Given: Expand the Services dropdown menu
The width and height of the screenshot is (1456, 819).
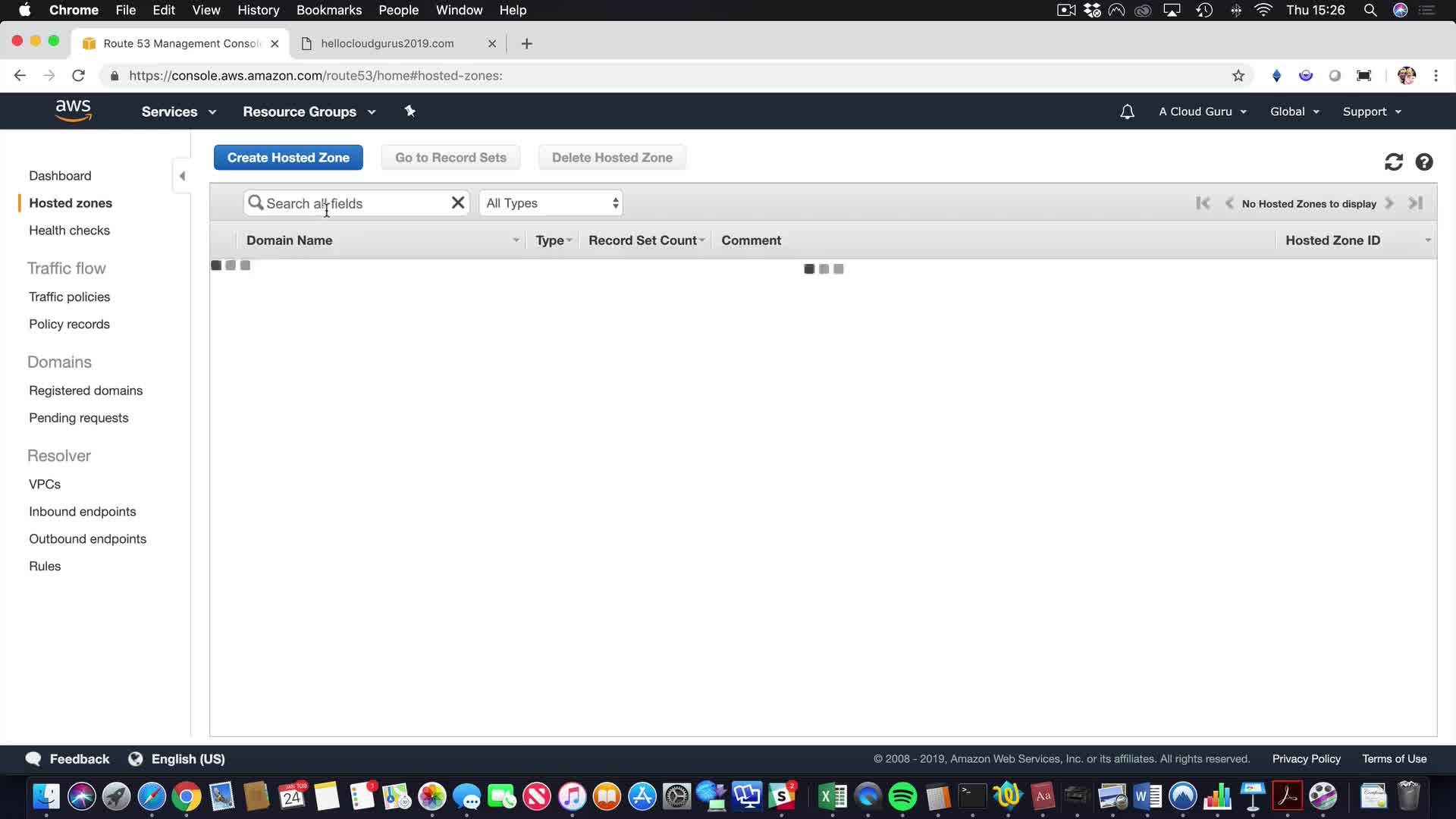Looking at the screenshot, I should coord(178,111).
